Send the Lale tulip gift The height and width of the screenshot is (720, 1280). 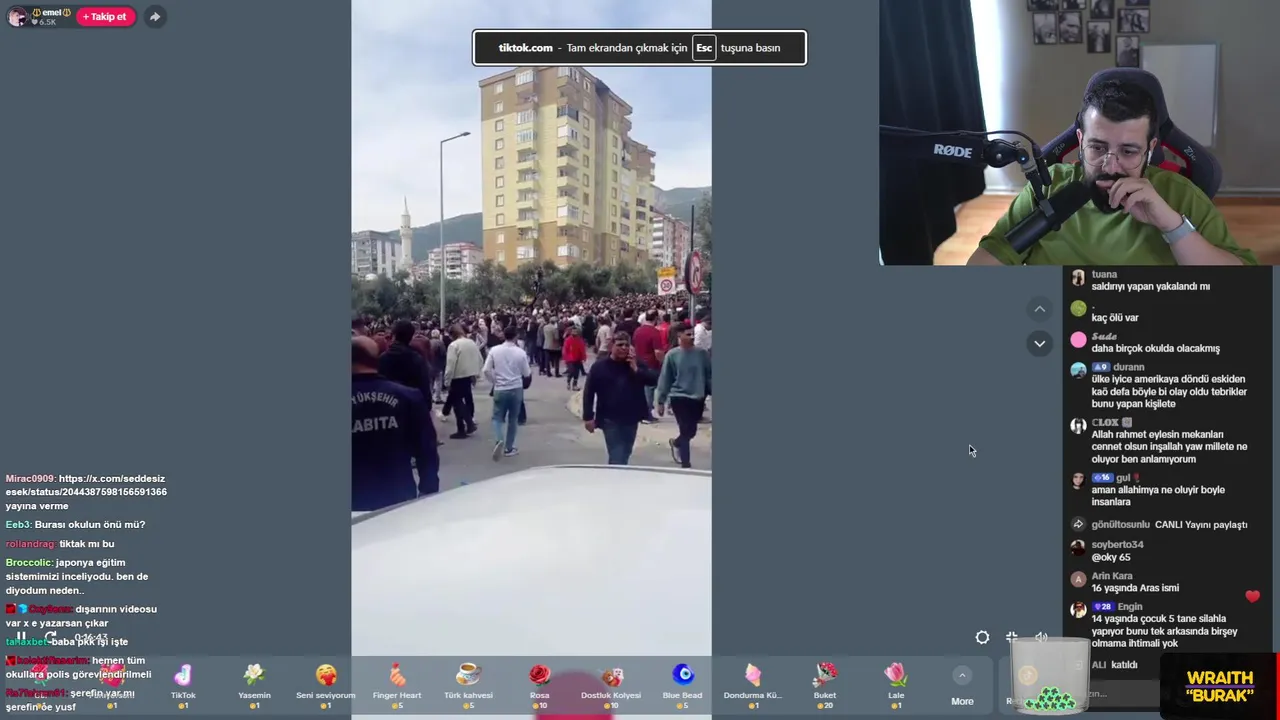tap(896, 685)
